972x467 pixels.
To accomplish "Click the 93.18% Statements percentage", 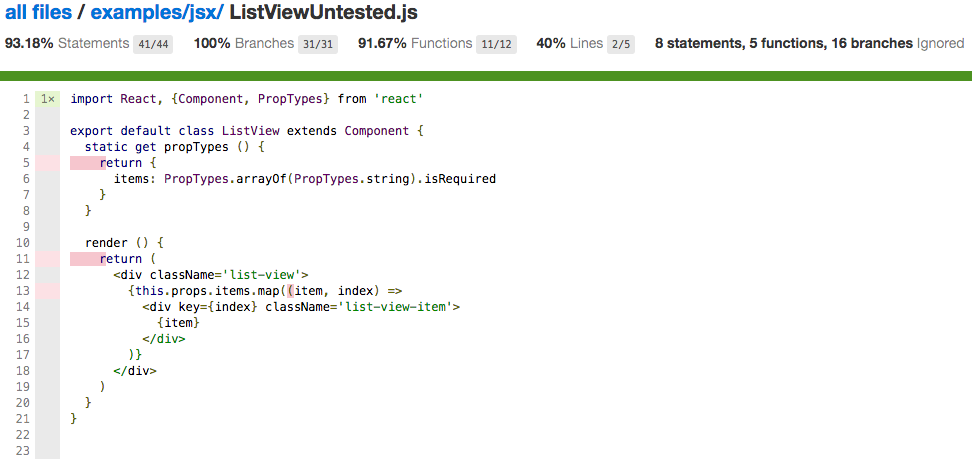I will [x=29, y=43].
